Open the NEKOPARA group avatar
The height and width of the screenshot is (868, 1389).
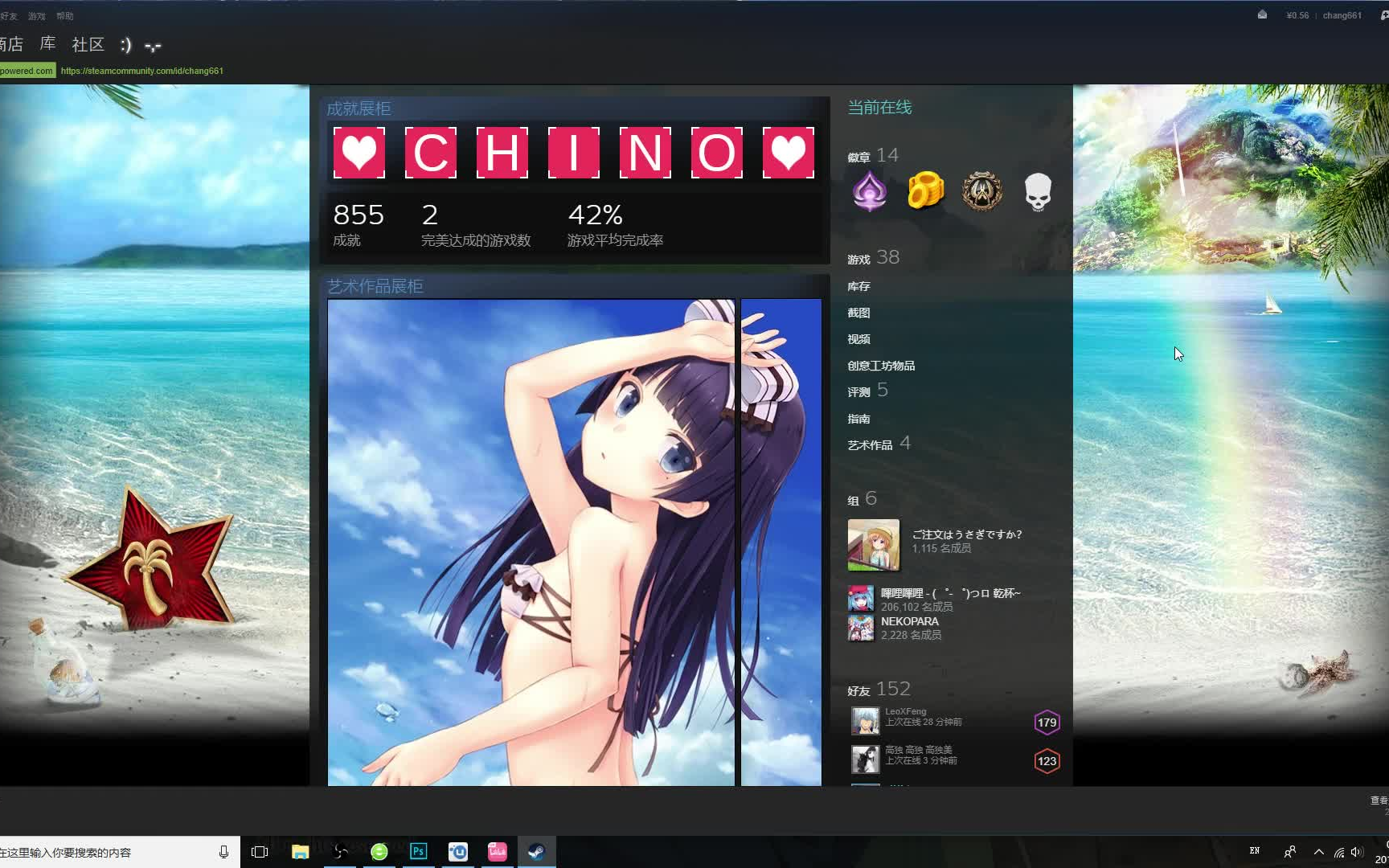[861, 628]
